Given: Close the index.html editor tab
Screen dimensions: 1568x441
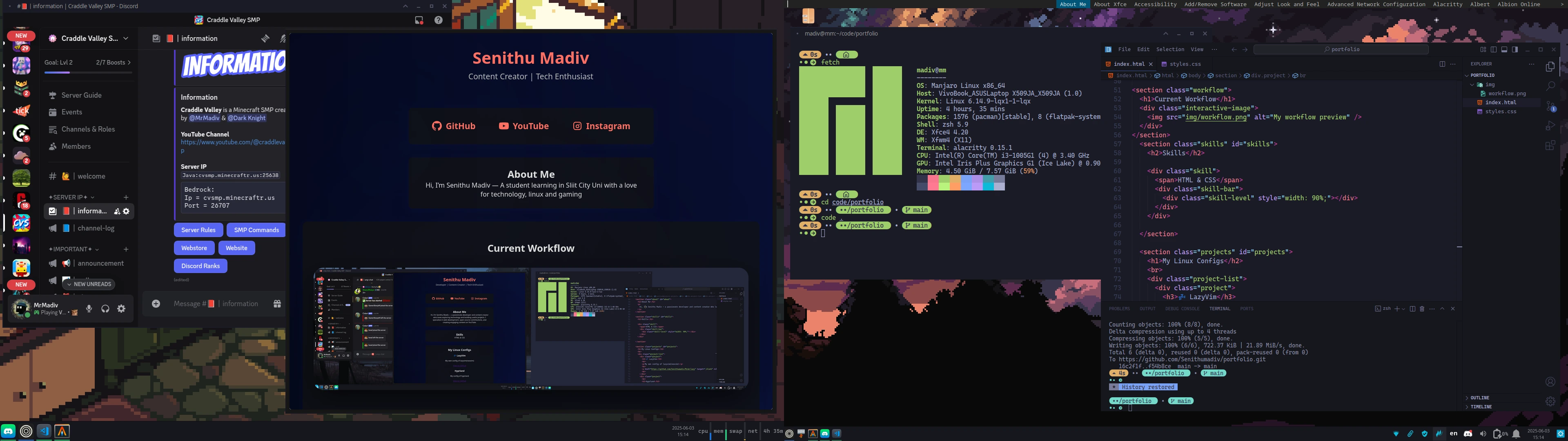Looking at the screenshot, I should [x=1150, y=64].
